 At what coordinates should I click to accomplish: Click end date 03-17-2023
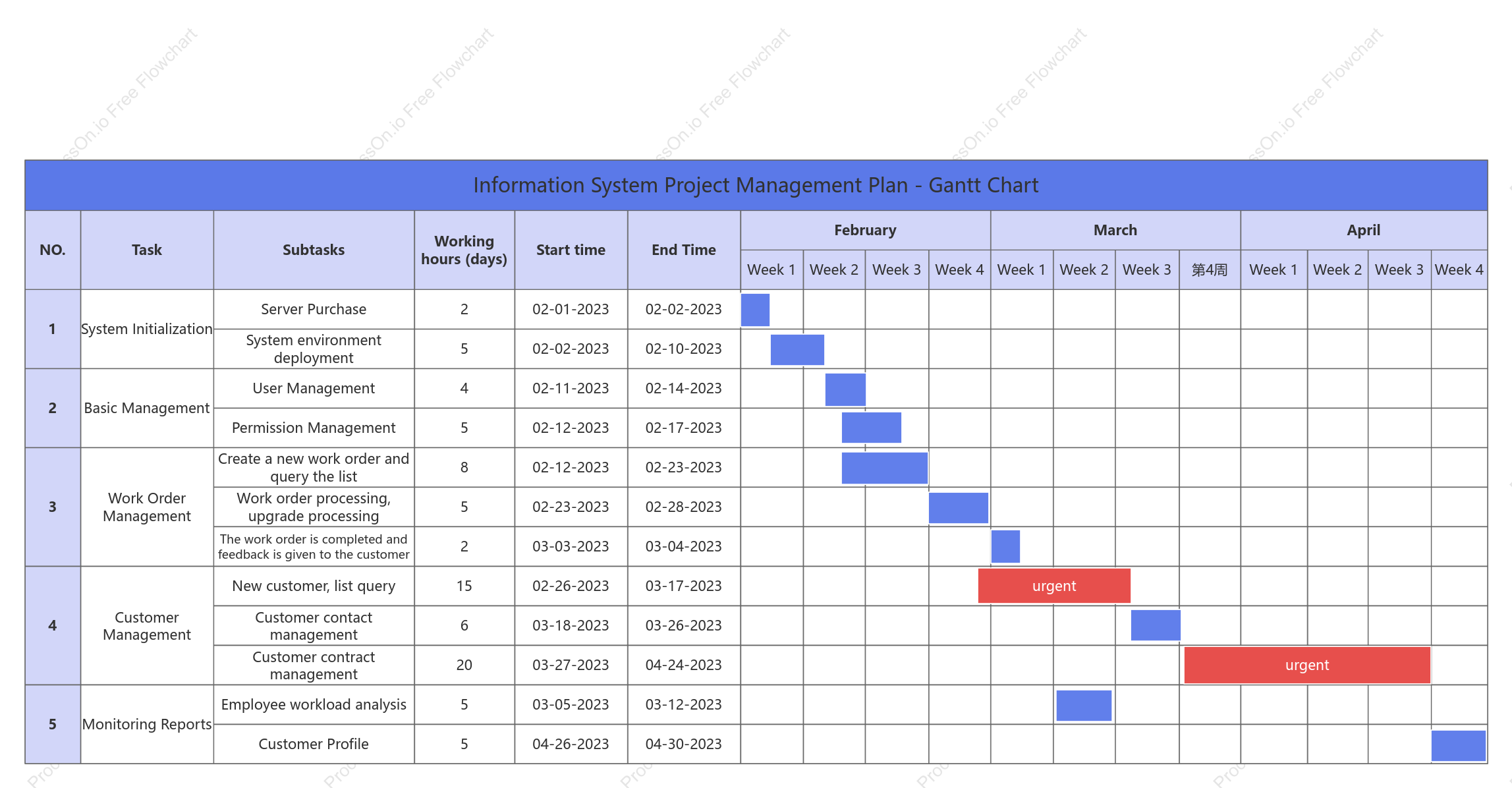tap(684, 586)
